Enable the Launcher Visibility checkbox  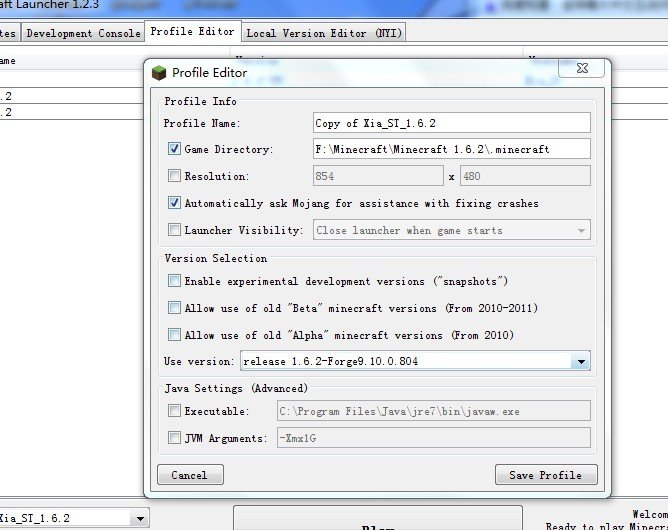(x=175, y=230)
